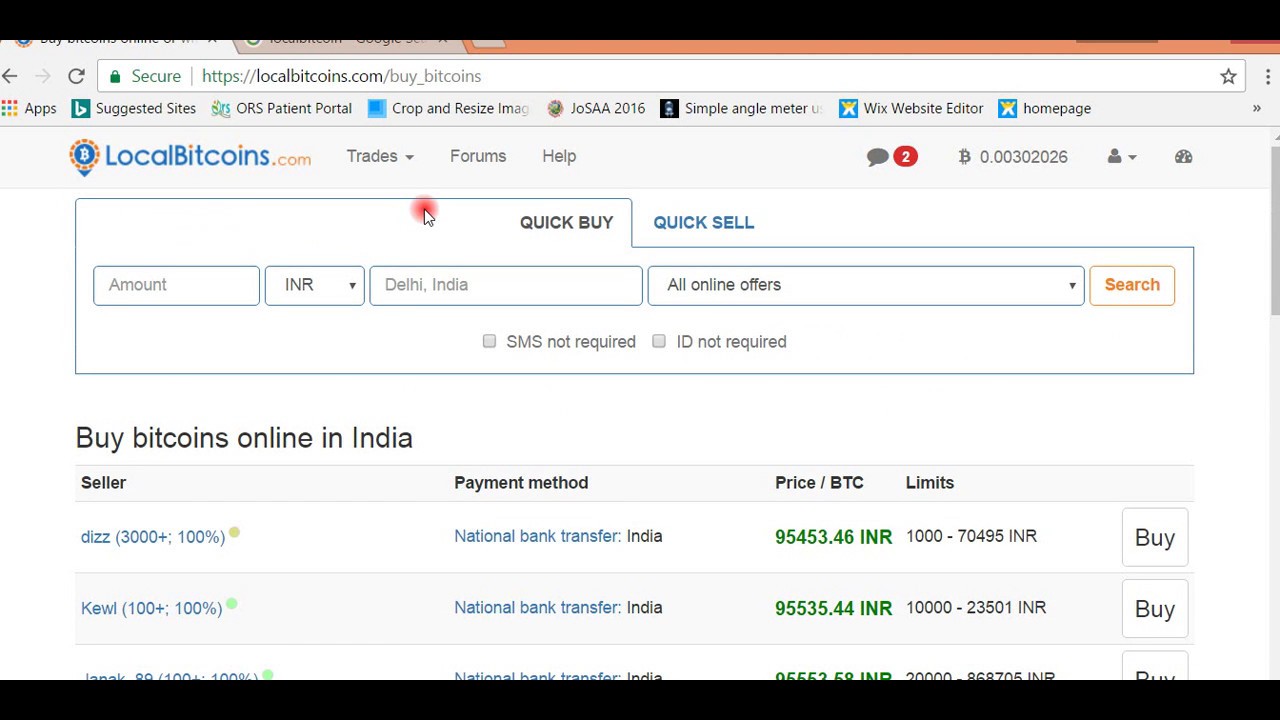
Task: Click limits 10000 - 23501 INR
Action: coord(976,607)
